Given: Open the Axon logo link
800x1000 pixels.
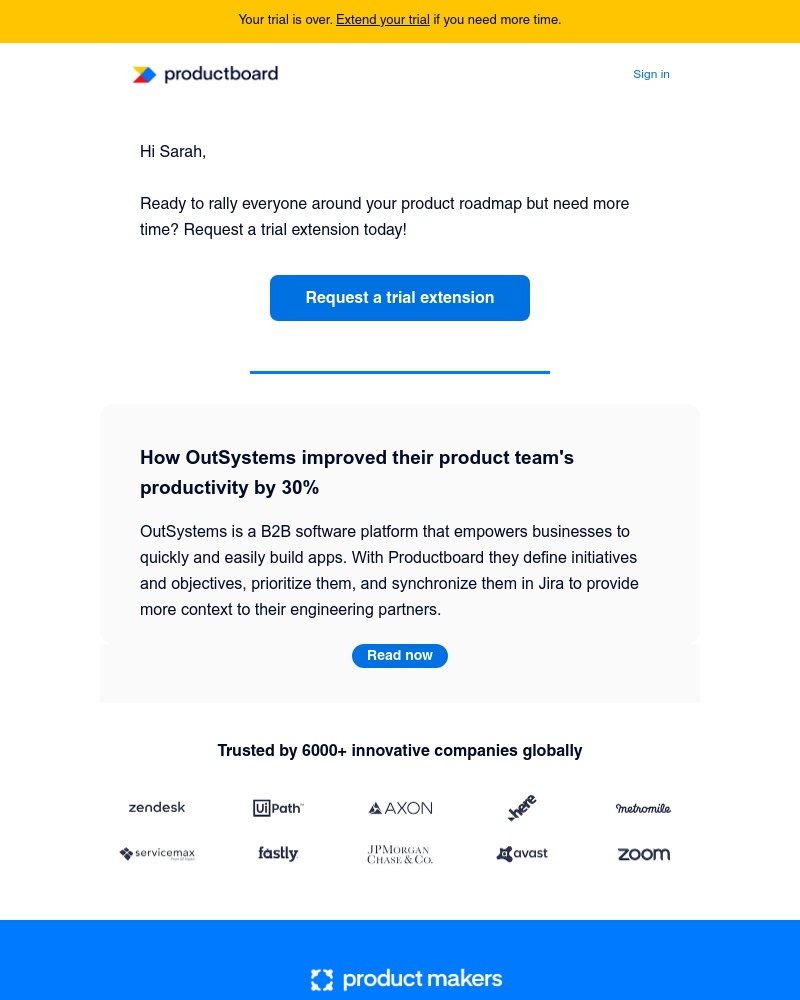Looking at the screenshot, I should click(x=400, y=807).
